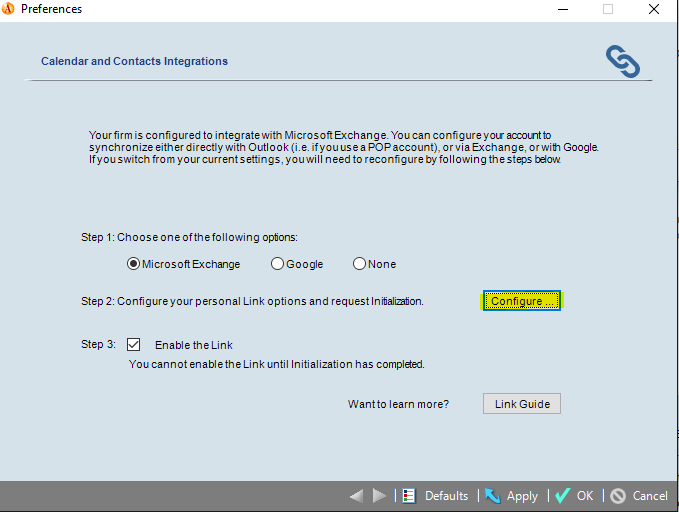Viewport: 679px width, 512px height.
Task: Restore Defaults via the Defaults label
Action: (446, 496)
